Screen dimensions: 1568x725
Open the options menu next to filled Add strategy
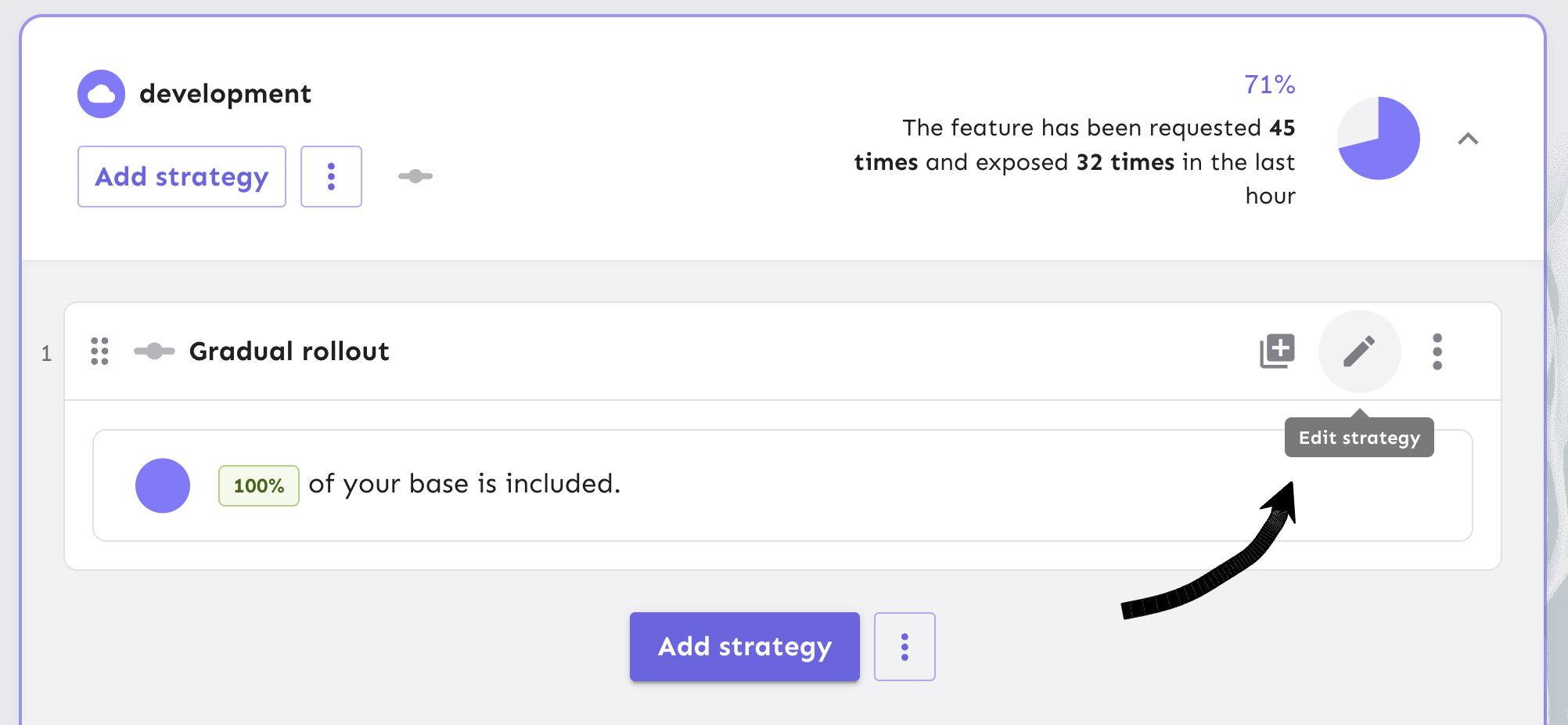coord(904,647)
